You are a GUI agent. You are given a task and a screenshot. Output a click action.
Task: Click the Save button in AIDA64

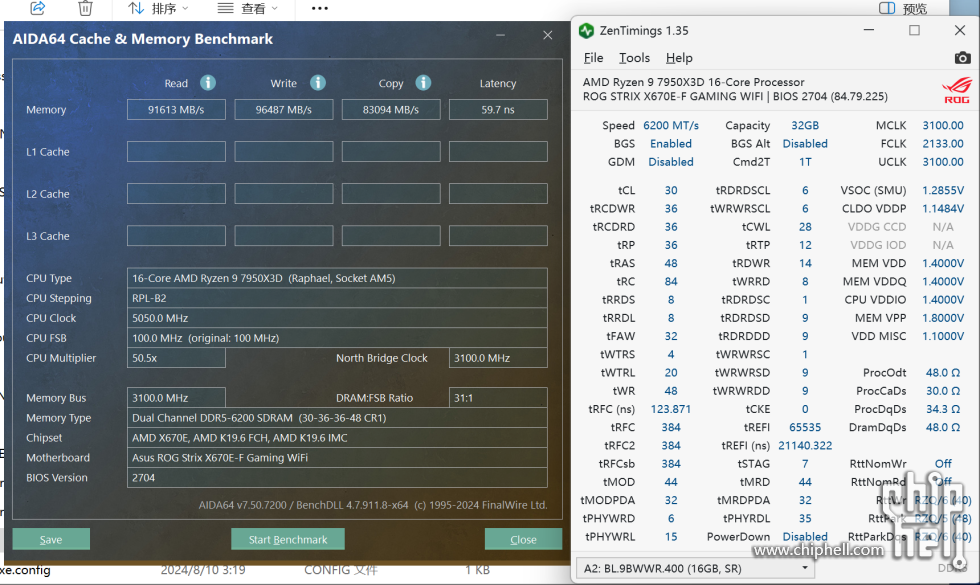click(51, 539)
